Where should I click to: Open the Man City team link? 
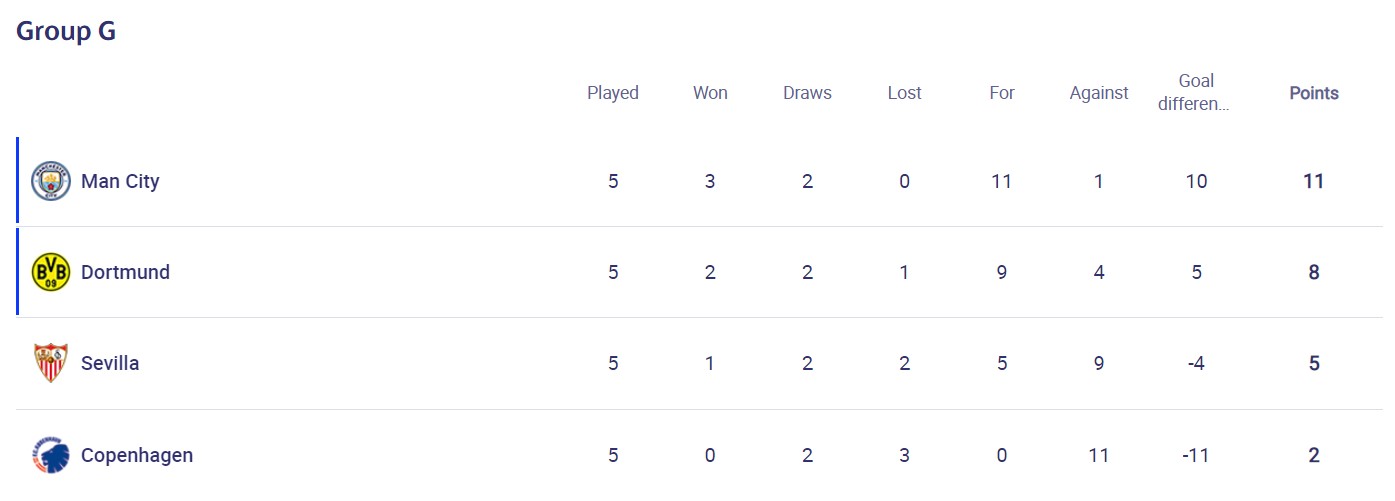[x=120, y=181]
